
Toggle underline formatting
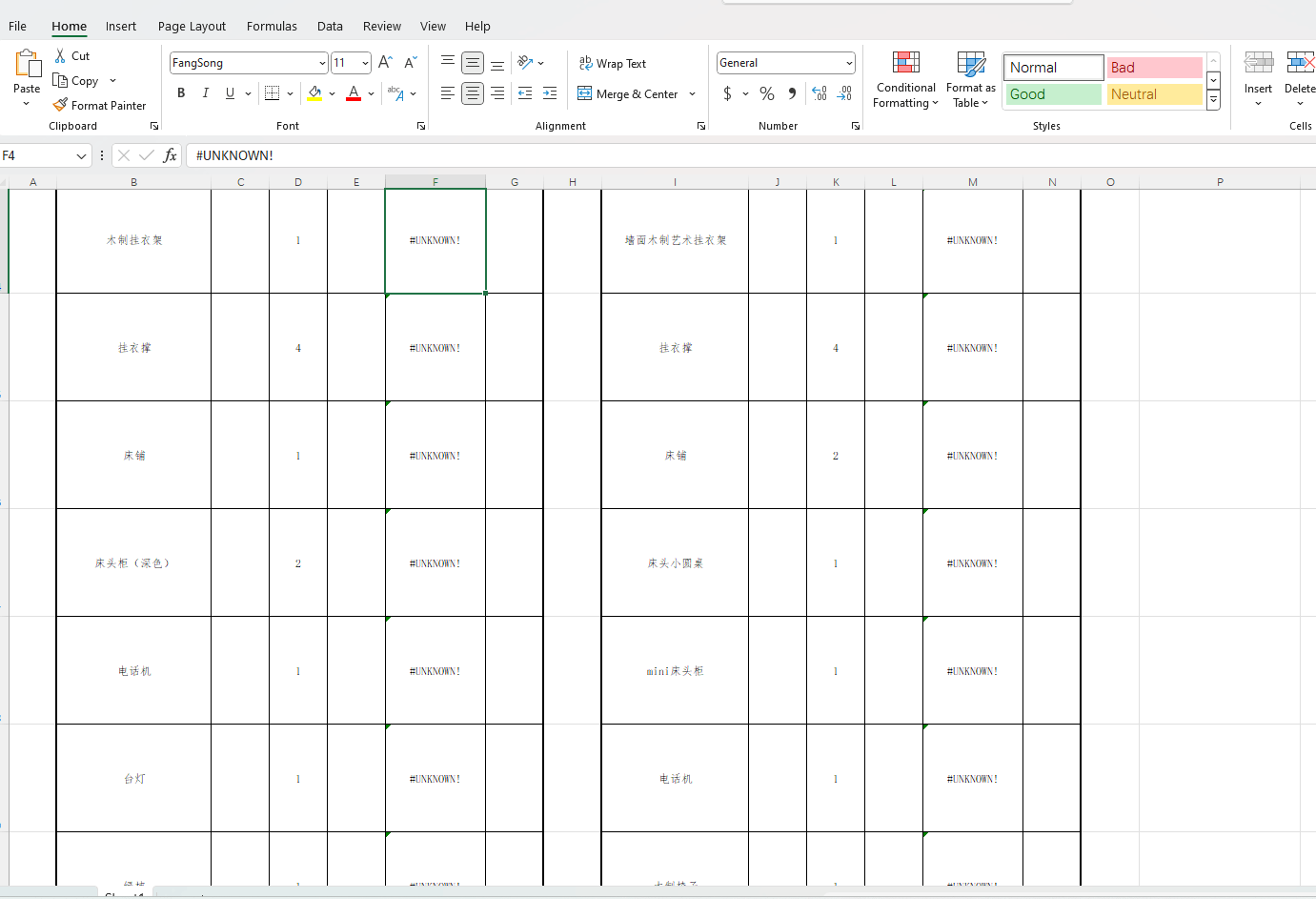point(230,93)
